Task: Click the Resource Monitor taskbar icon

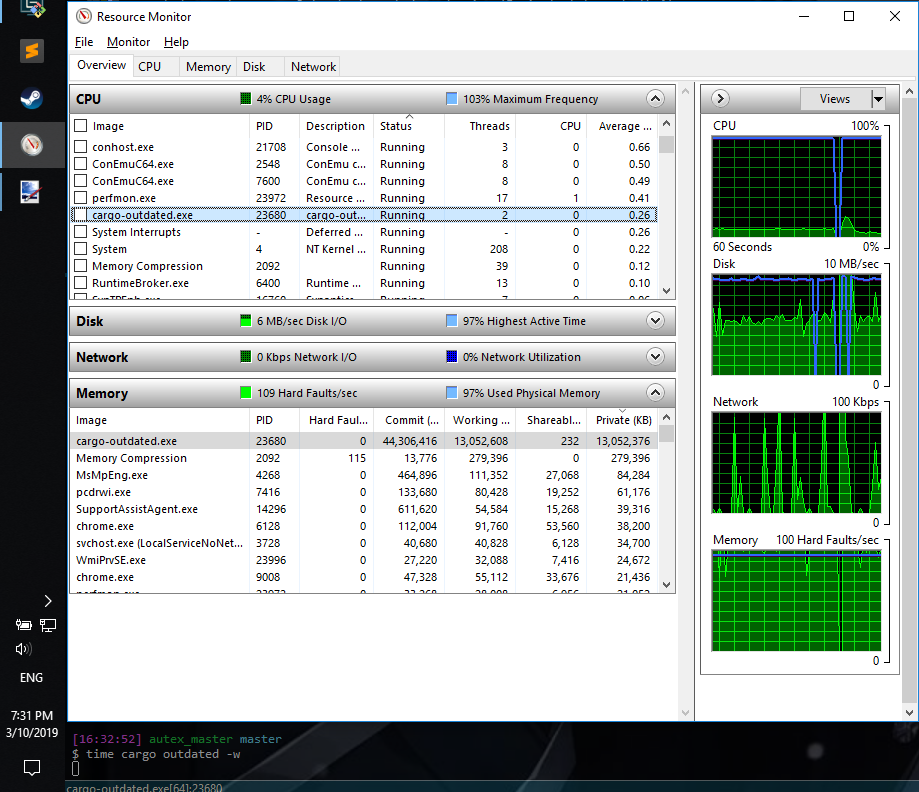Action: [32, 145]
